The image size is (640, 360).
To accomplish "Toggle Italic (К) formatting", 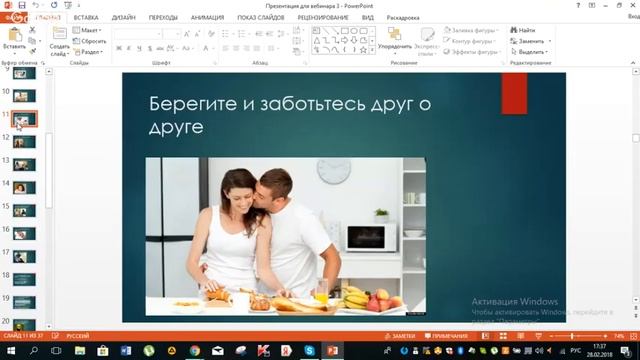I will click(x=129, y=48).
